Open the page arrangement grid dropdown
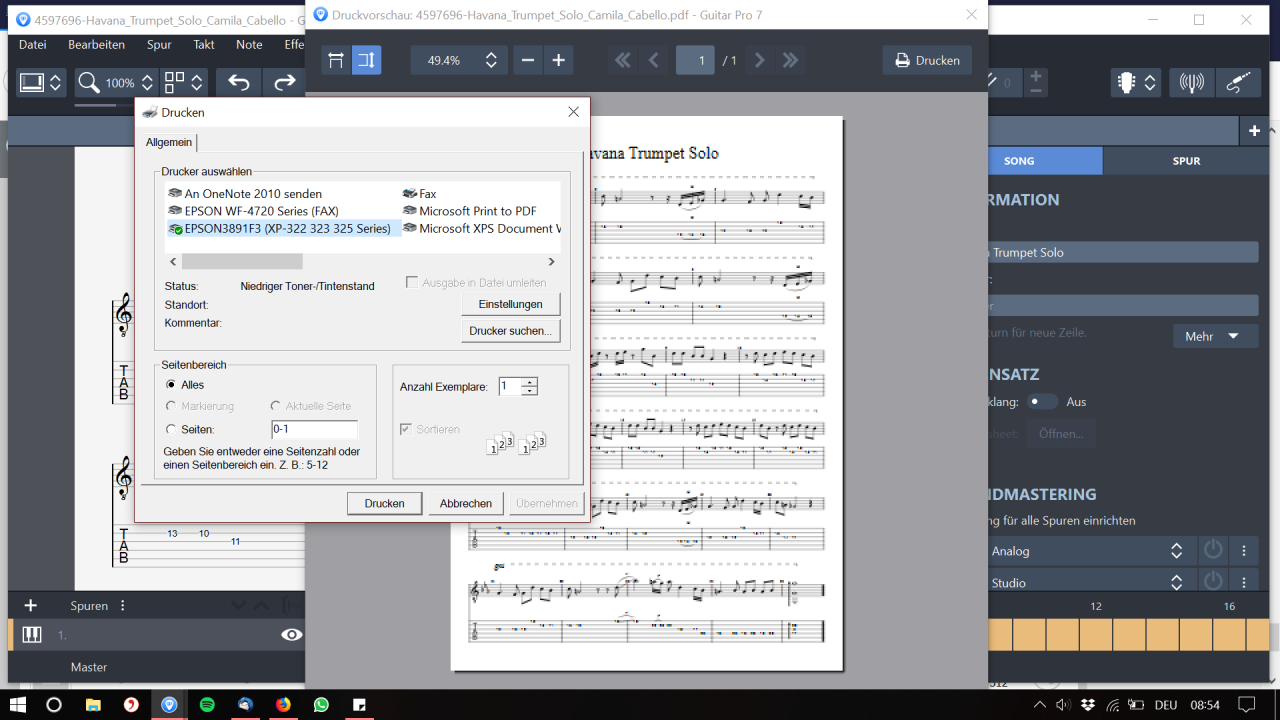This screenshot has width=1280, height=720. [185, 82]
